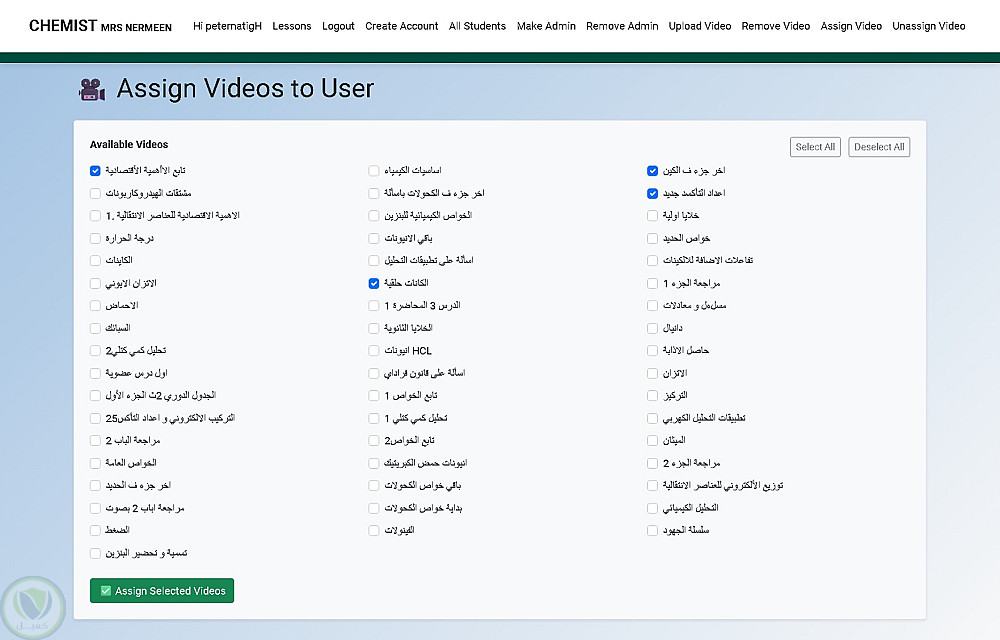Check the تابع الخواص2 video box
This screenshot has height=640, width=1000.
374,440
